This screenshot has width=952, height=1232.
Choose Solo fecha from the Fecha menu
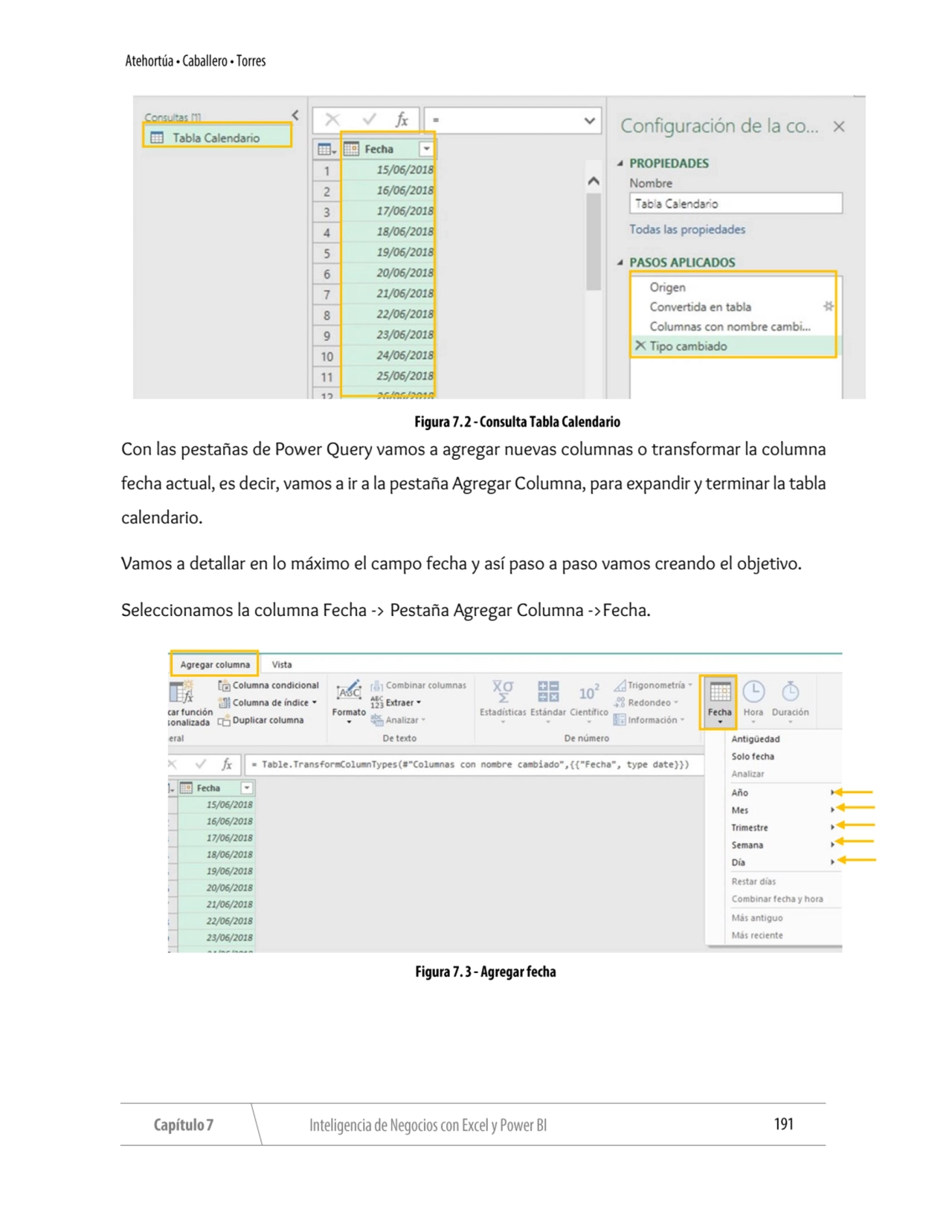click(753, 757)
